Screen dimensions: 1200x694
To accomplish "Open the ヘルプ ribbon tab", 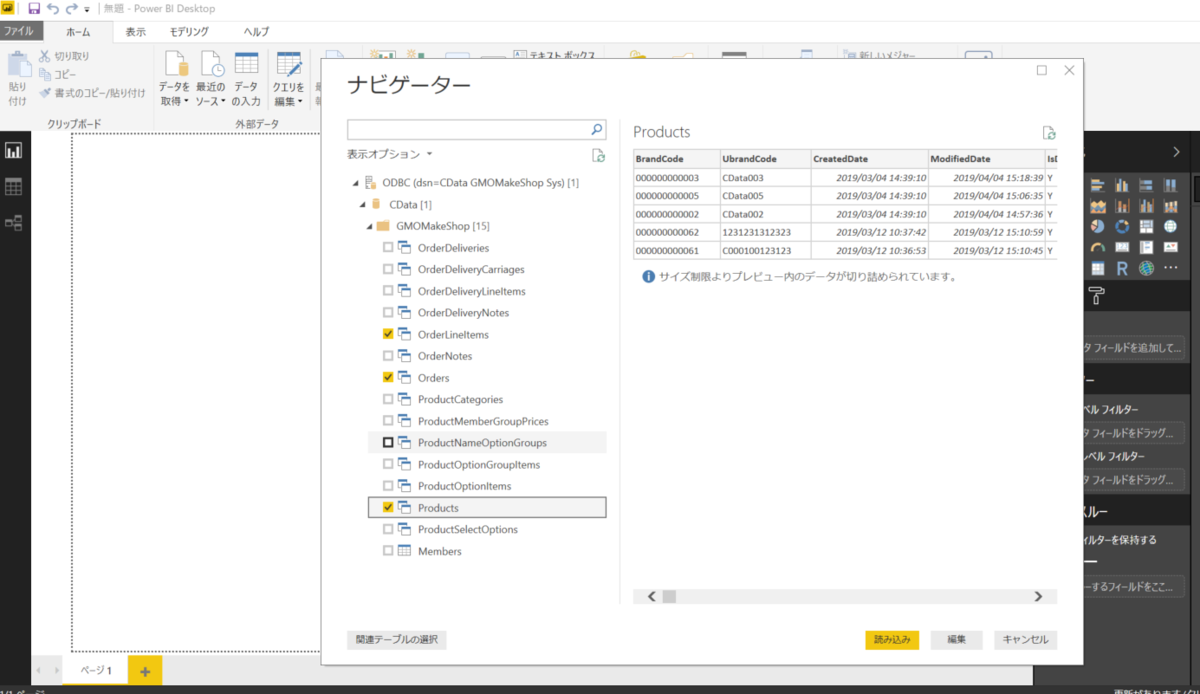I will 255,31.
